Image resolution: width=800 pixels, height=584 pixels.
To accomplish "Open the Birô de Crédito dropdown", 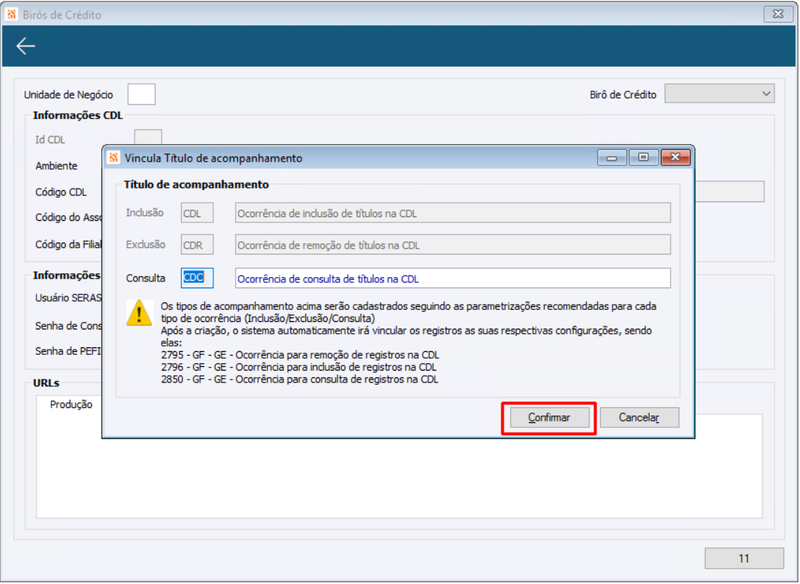I will coord(719,94).
